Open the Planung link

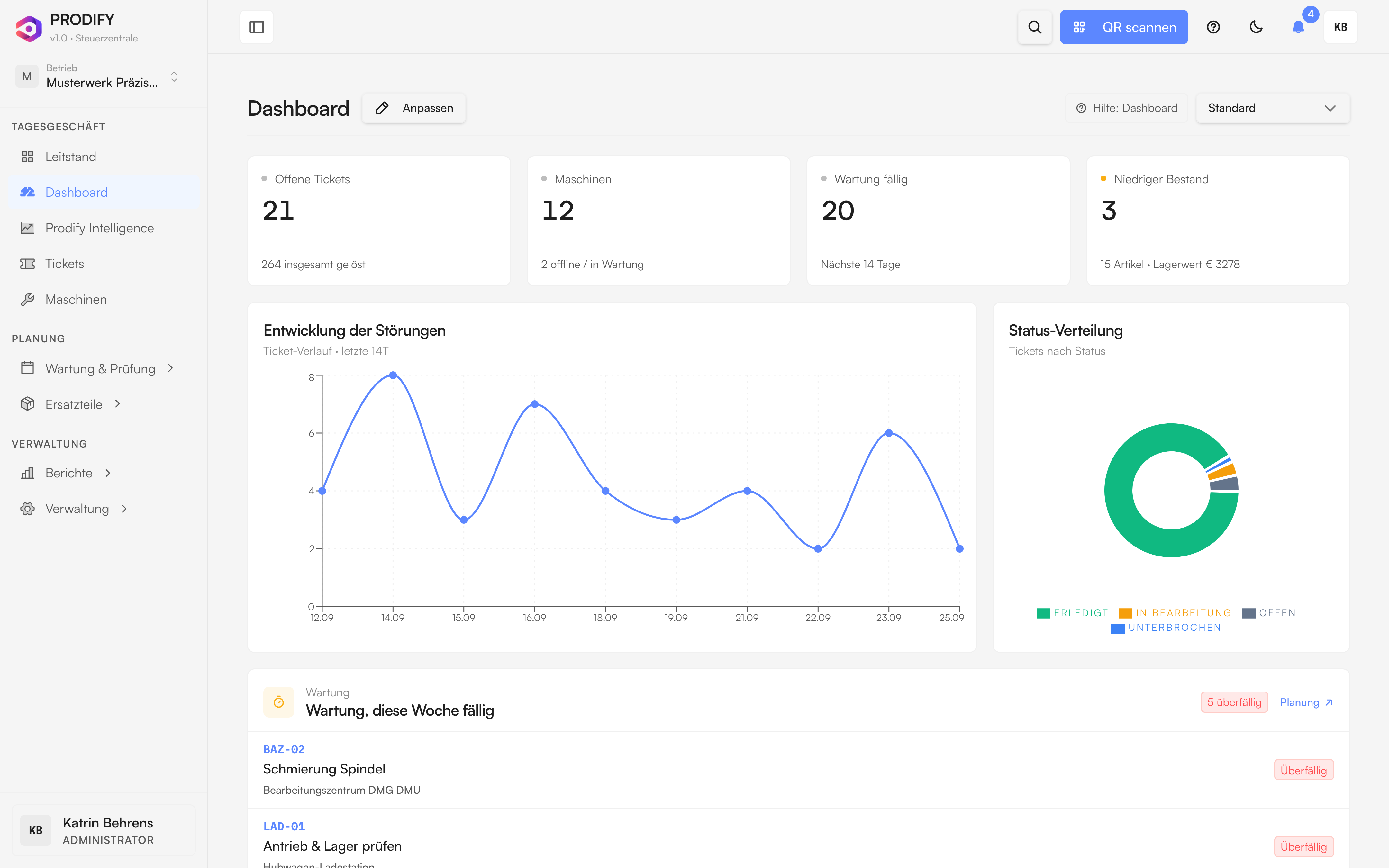1306,702
